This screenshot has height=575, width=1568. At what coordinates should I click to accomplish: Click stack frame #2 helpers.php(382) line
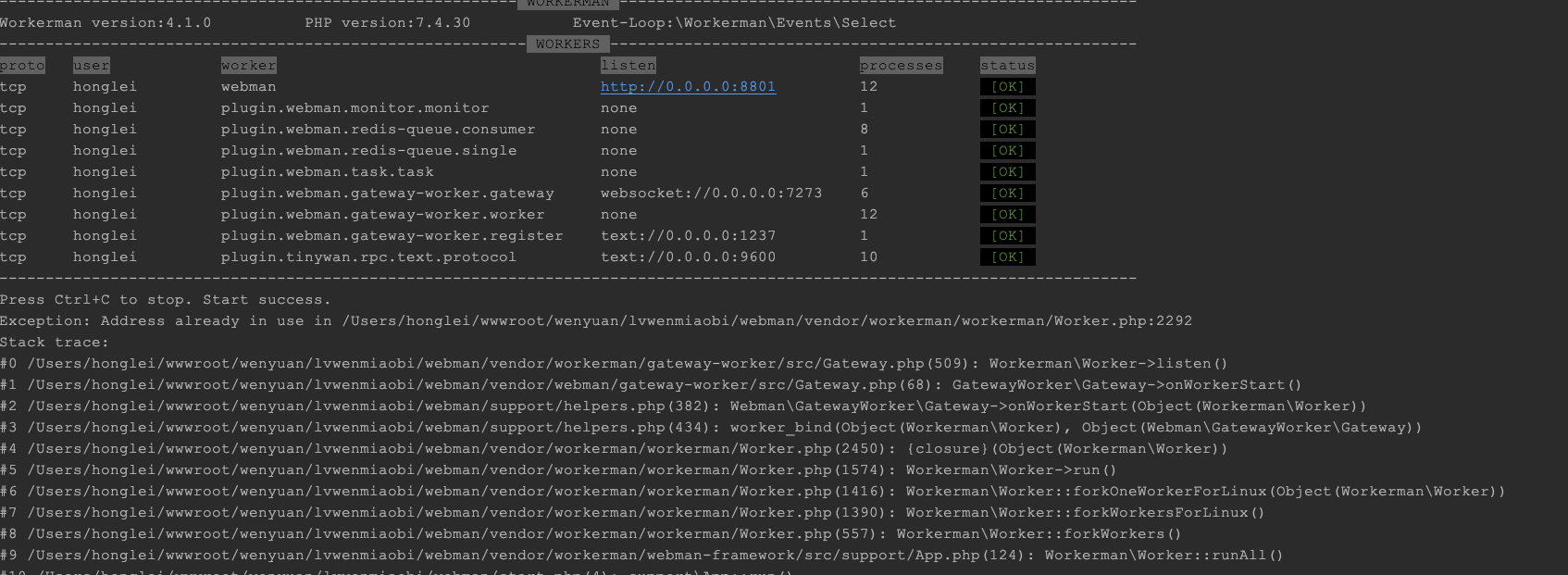683,406
